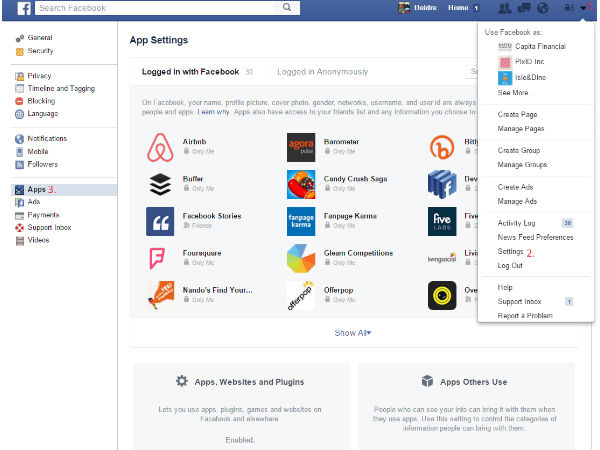Select Log Out in the menu
Screen dimensions: 600x450
pyautogui.click(x=510, y=265)
